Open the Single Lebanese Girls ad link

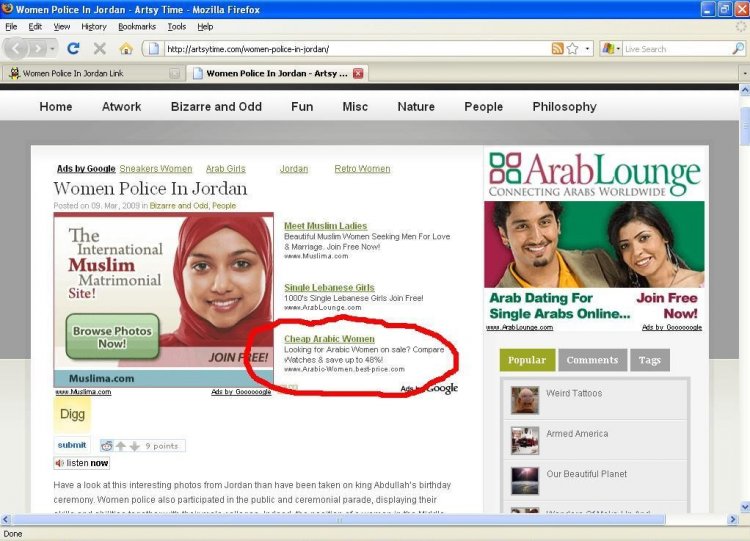(329, 287)
